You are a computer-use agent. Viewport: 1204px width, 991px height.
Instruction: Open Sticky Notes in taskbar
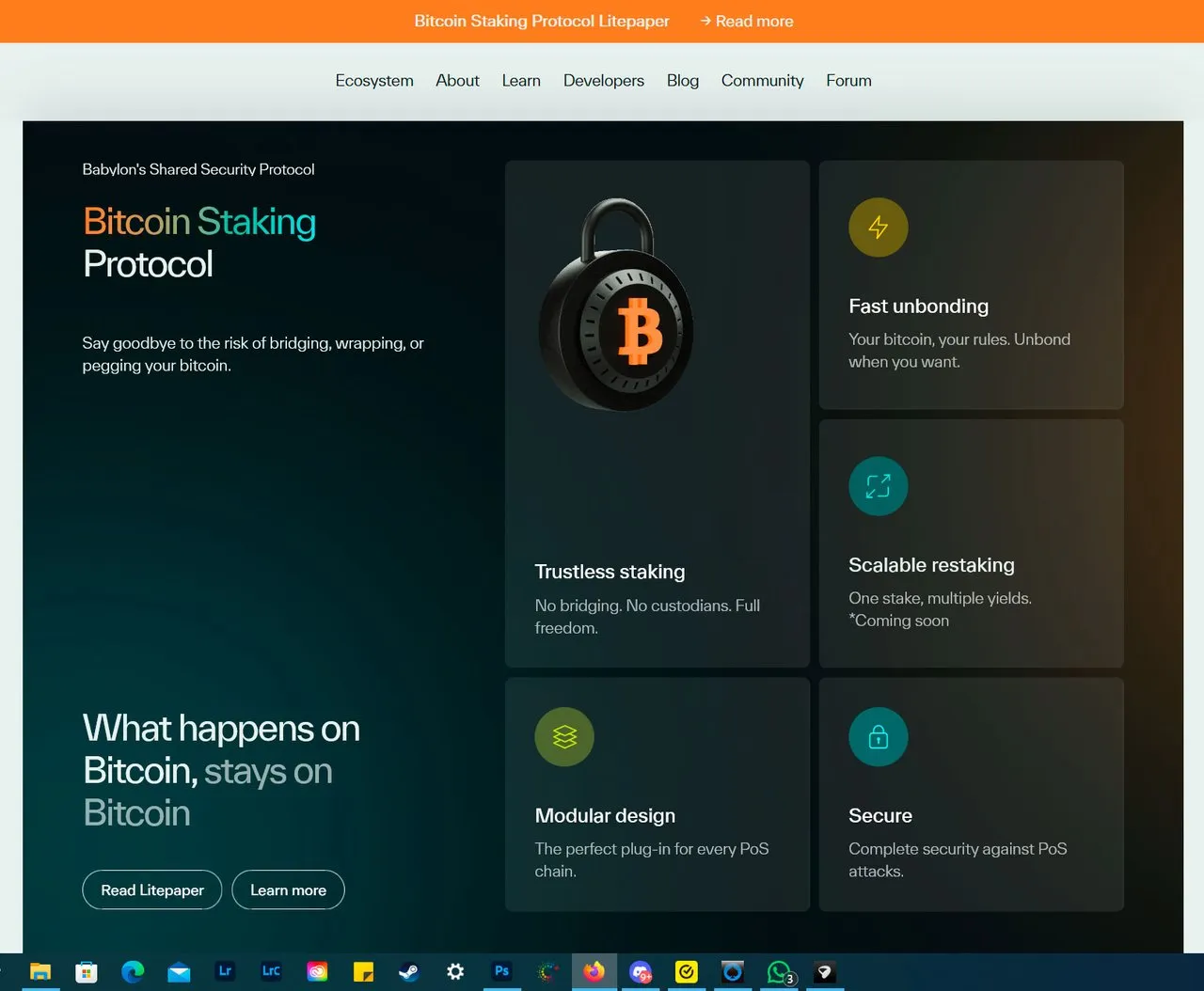point(363,972)
